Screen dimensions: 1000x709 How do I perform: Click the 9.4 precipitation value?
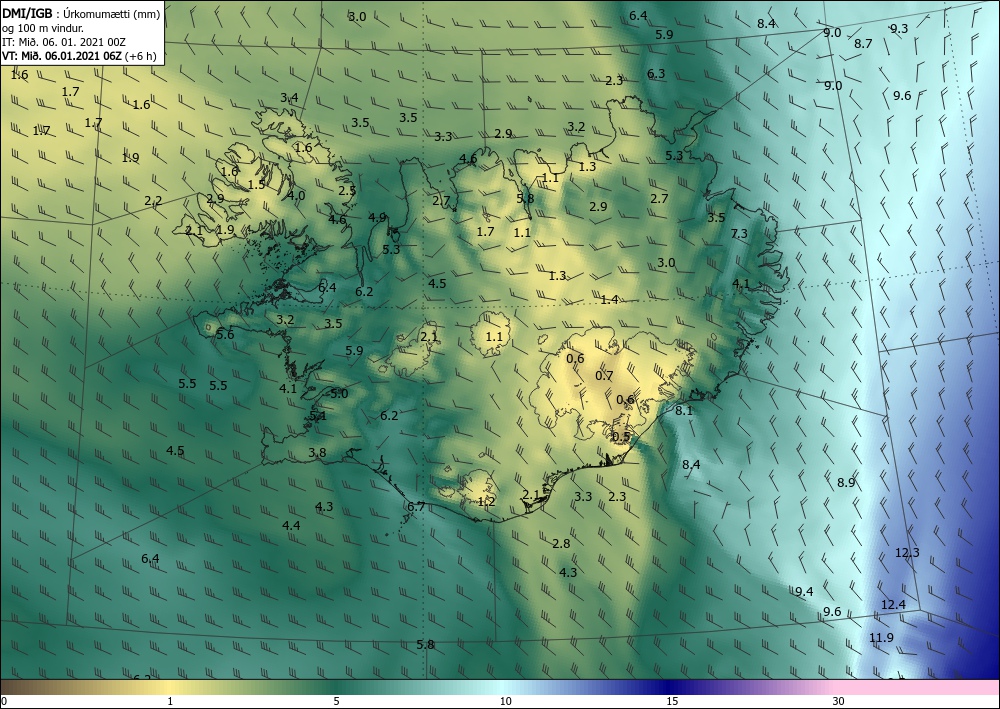(804, 592)
